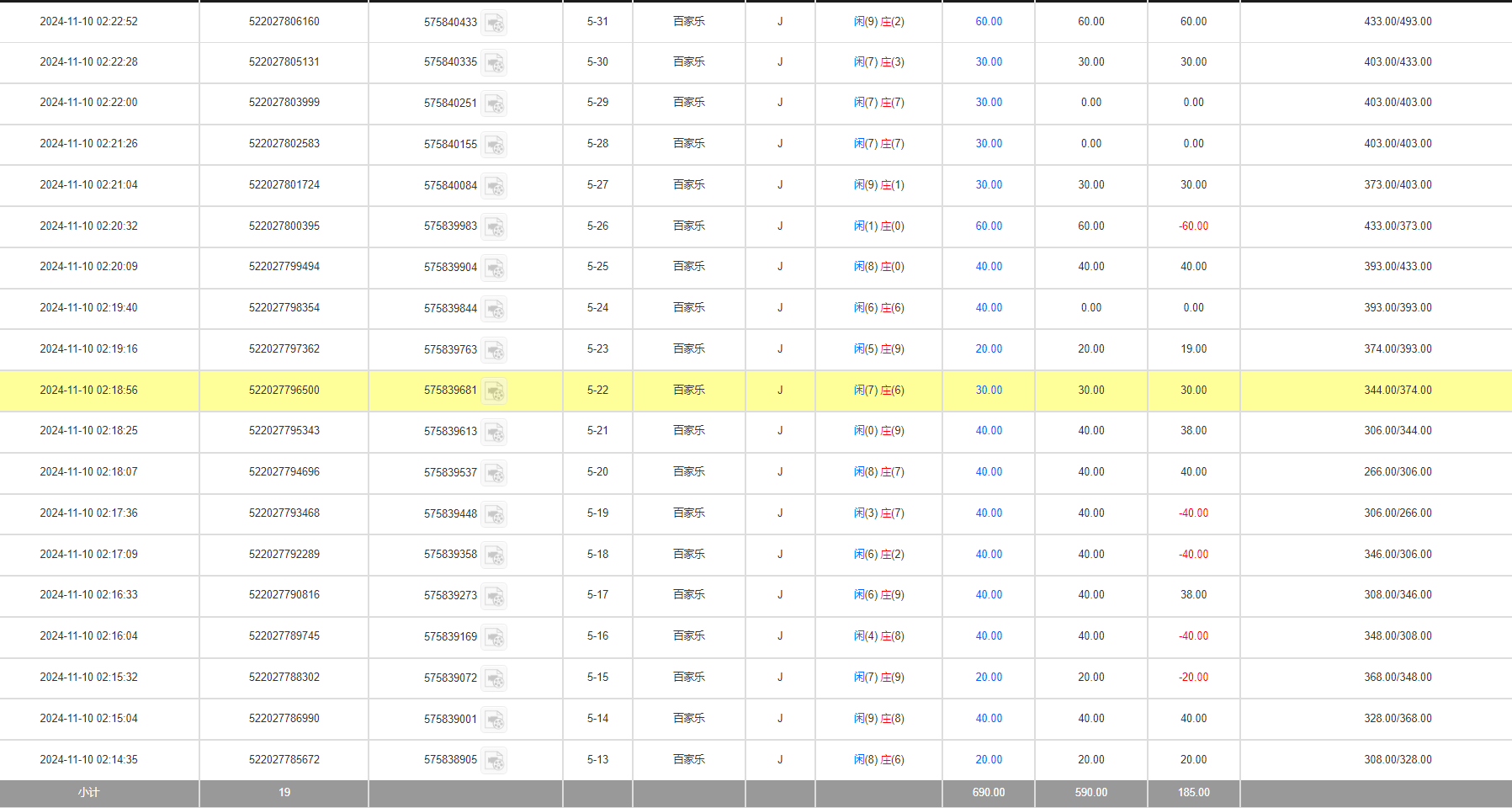The width and height of the screenshot is (1512, 808).
Task: Click the 60.00 bet amount for table 5-31
Action: pos(989,22)
